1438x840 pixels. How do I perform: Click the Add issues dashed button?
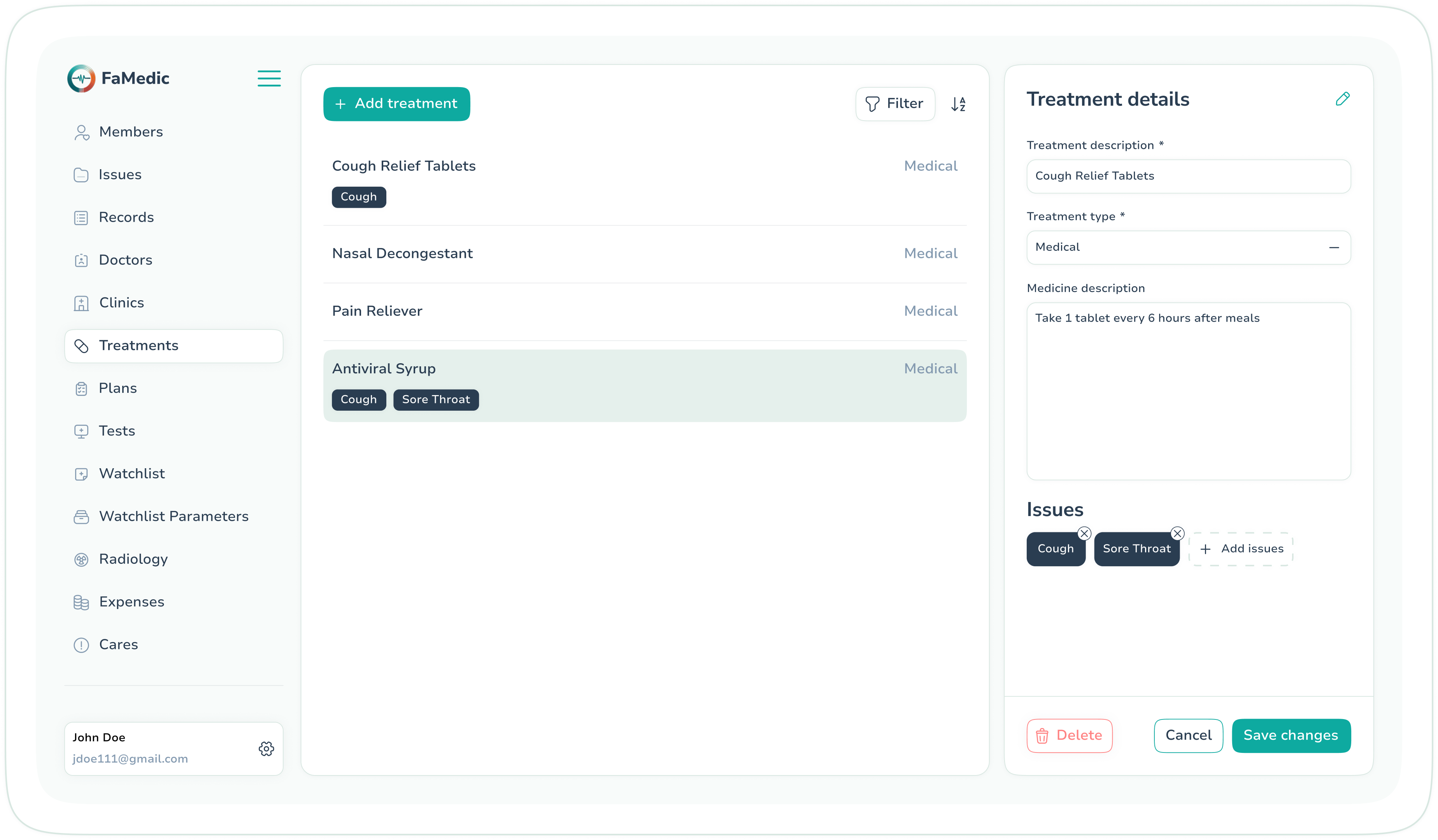[x=1241, y=549]
